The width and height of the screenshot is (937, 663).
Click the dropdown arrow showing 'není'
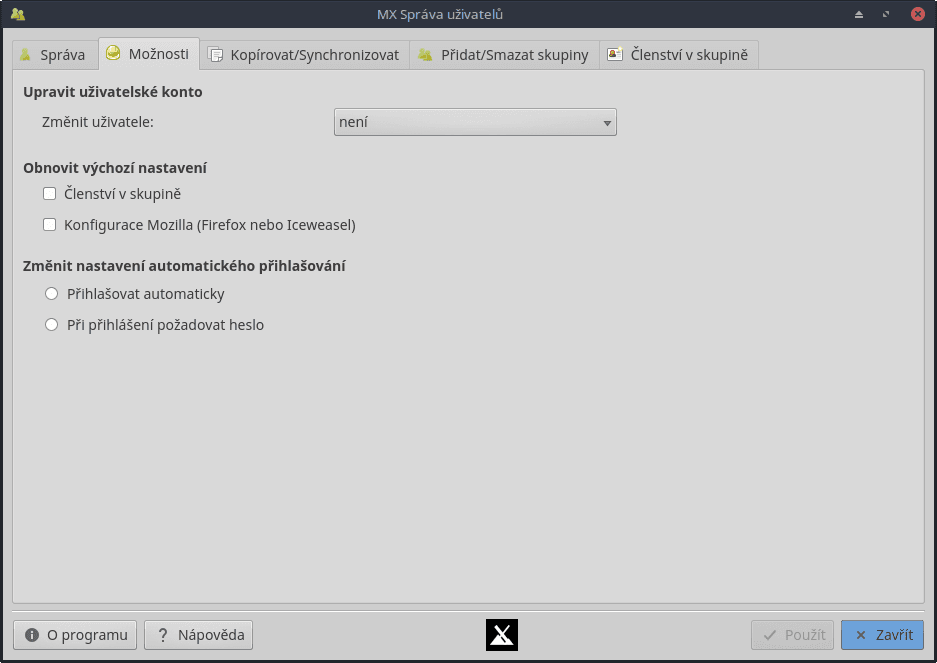(x=605, y=121)
